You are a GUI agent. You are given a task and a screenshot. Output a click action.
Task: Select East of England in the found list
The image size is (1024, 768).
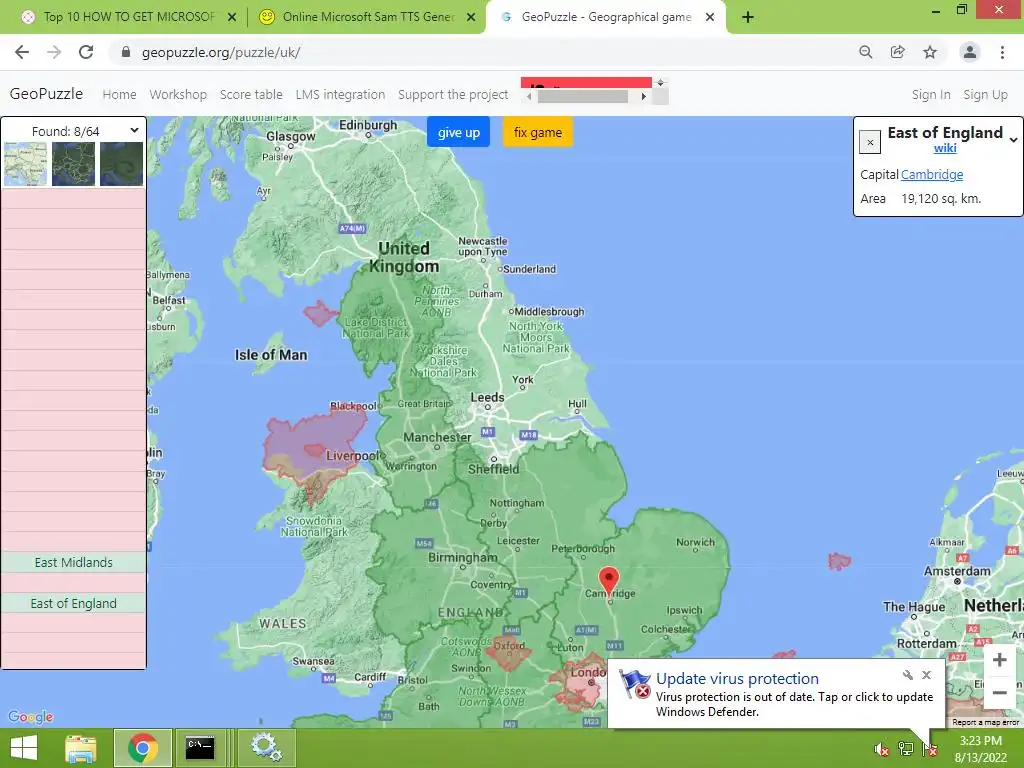pyautogui.click(x=74, y=603)
